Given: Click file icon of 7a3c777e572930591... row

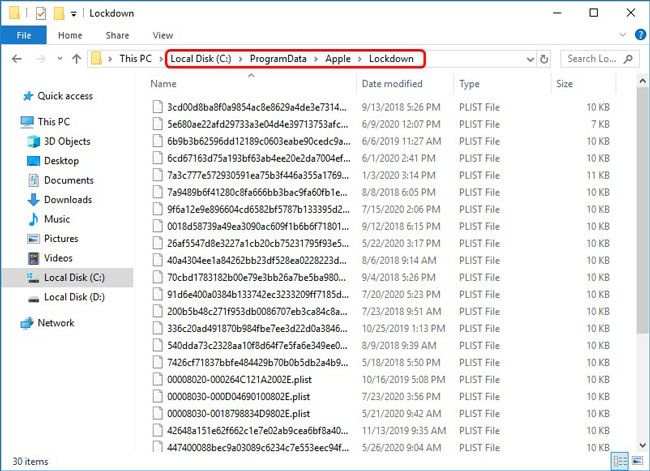Looking at the screenshot, I should coord(158,175).
